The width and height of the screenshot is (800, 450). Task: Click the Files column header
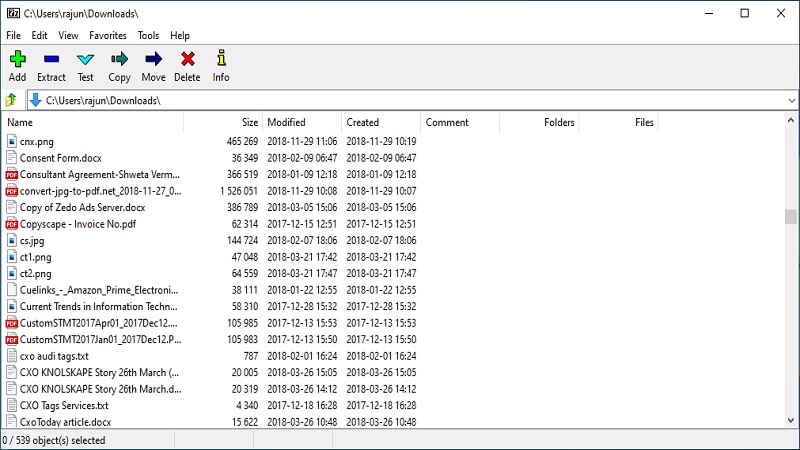point(618,122)
